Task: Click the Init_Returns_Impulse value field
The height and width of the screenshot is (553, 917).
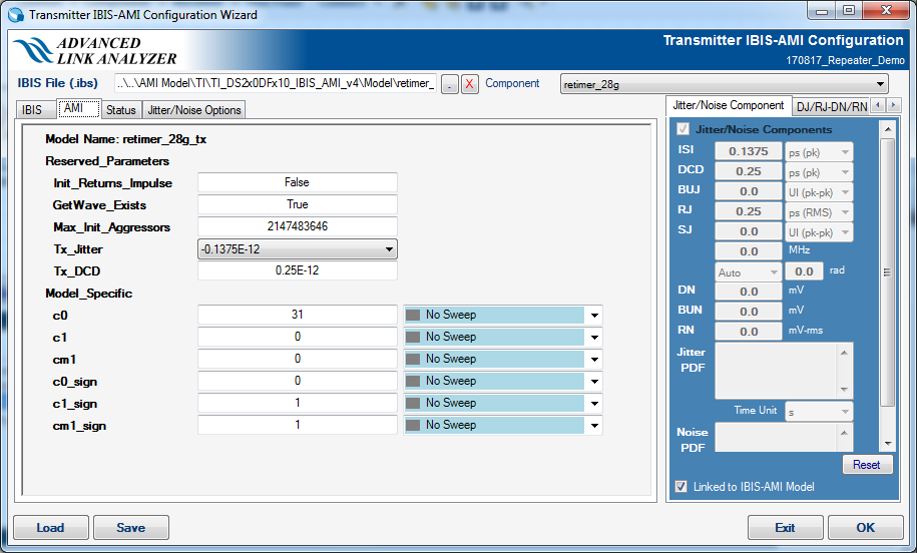Action: [x=298, y=182]
